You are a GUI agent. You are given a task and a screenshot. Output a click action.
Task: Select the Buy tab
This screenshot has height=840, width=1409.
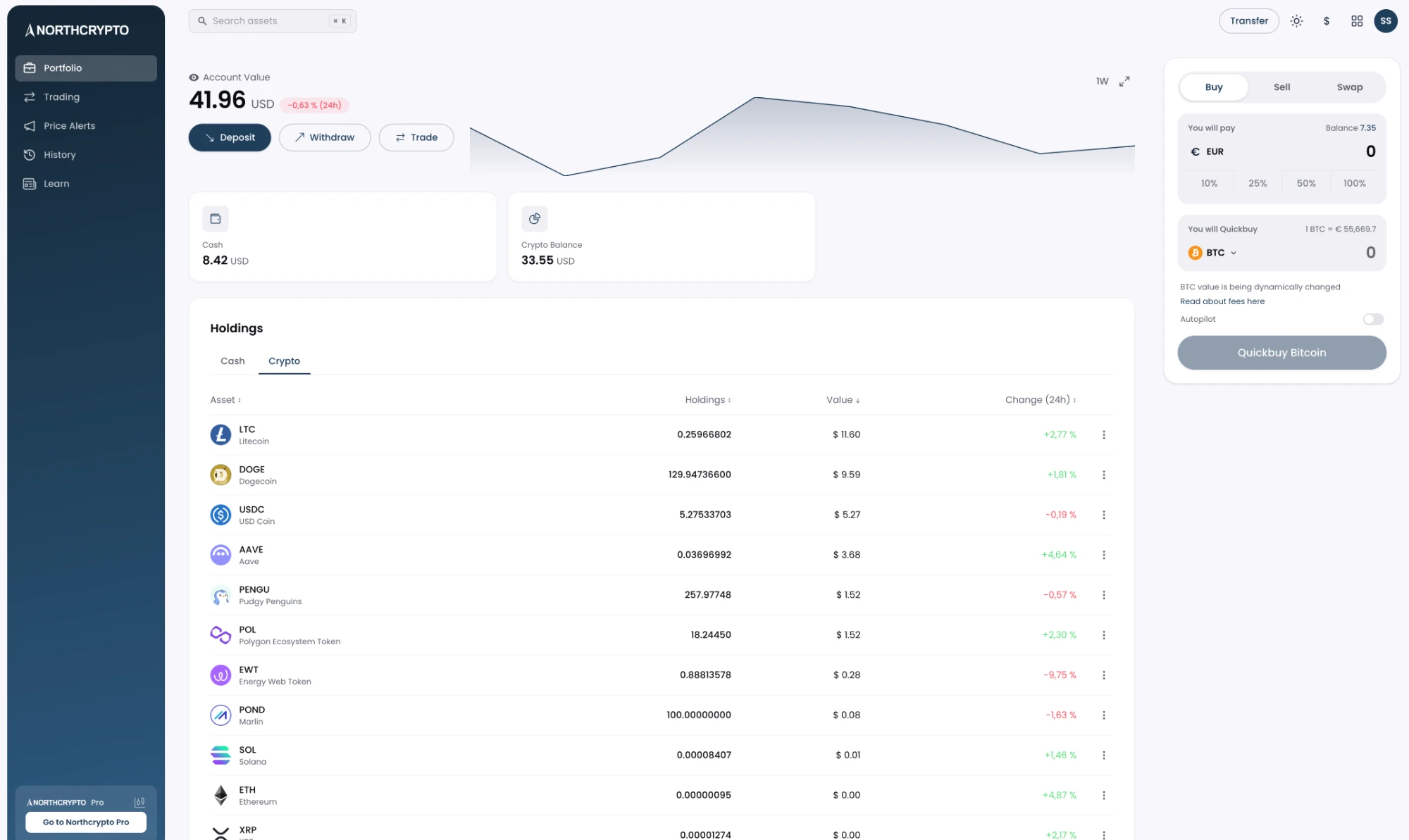point(1214,87)
